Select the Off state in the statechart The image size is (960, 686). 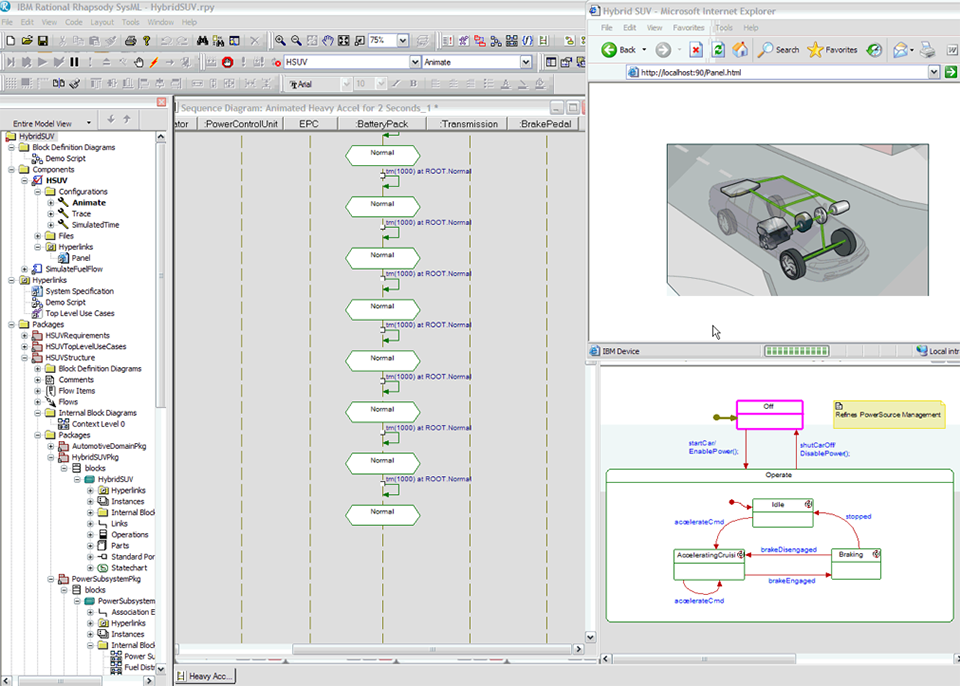point(770,415)
